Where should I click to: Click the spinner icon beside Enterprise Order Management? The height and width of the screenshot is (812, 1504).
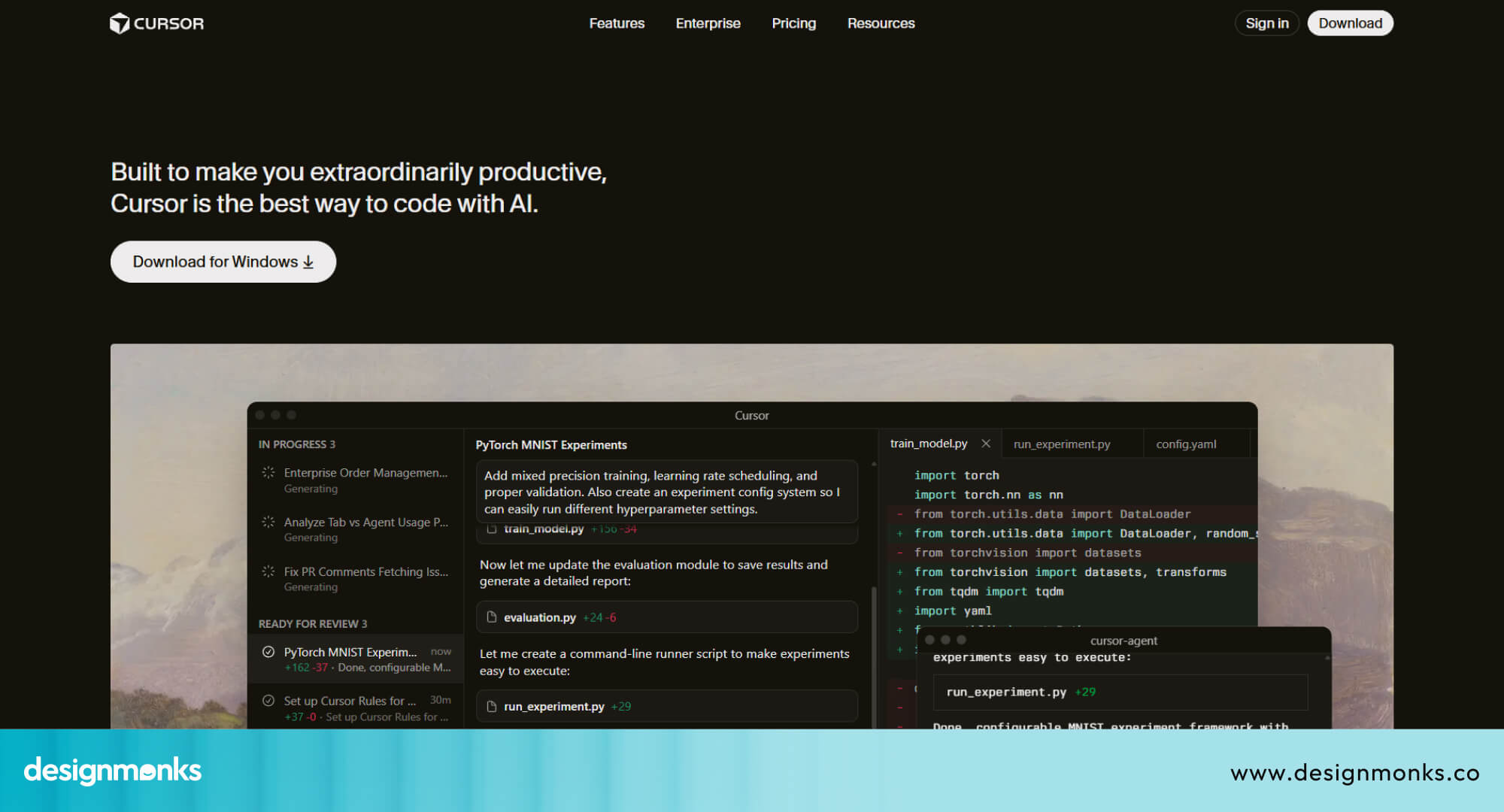pos(268,473)
